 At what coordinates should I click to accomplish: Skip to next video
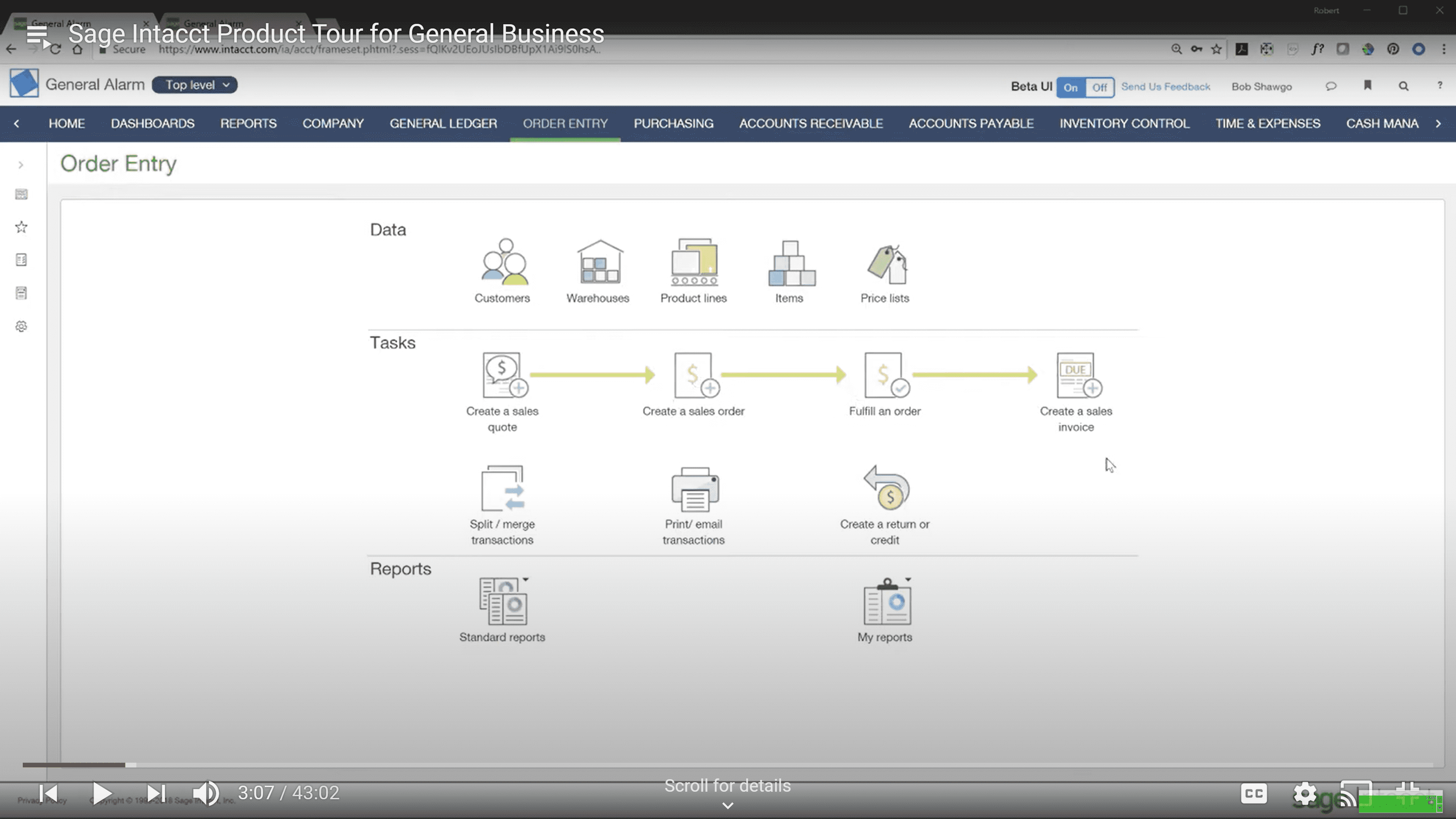pyautogui.click(x=156, y=793)
